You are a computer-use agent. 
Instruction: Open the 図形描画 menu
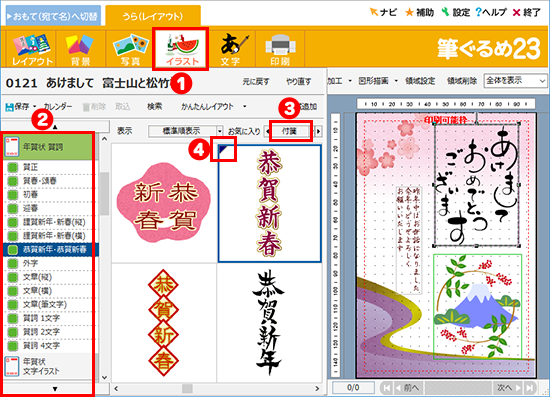pos(378,81)
